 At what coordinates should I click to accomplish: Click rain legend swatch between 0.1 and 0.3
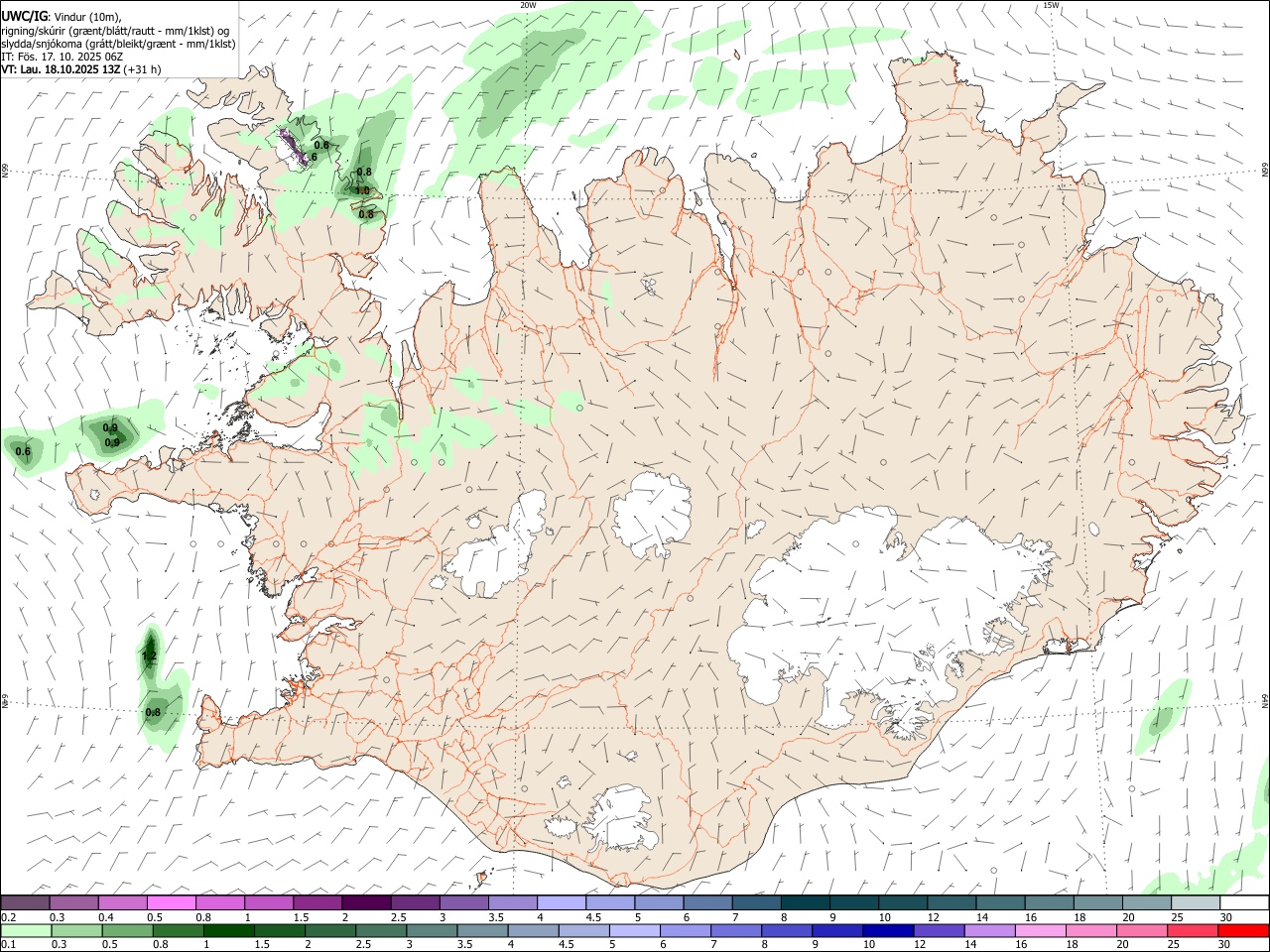(x=25, y=931)
